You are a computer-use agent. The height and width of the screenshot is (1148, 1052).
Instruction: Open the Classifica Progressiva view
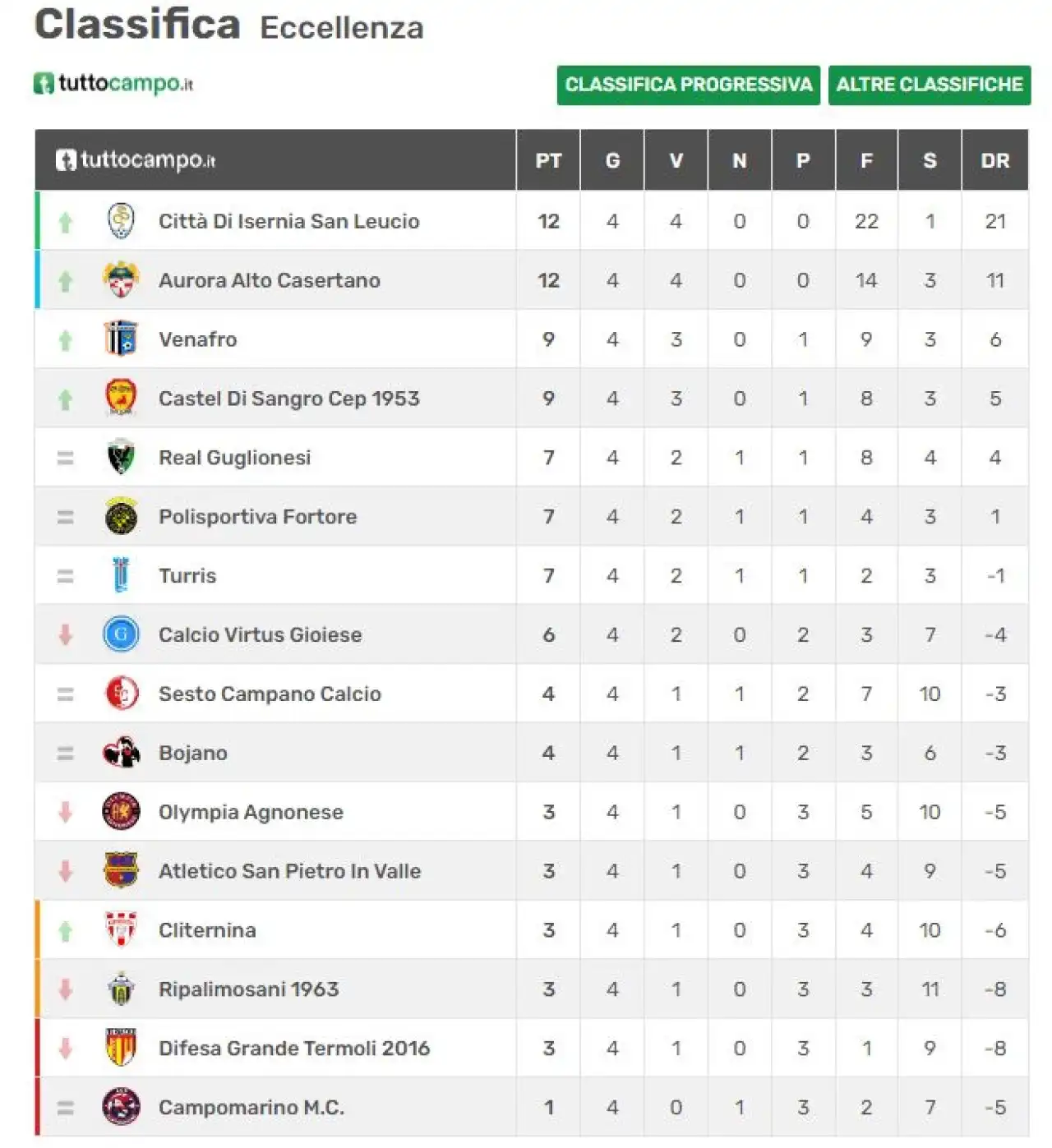pyautogui.click(x=689, y=85)
